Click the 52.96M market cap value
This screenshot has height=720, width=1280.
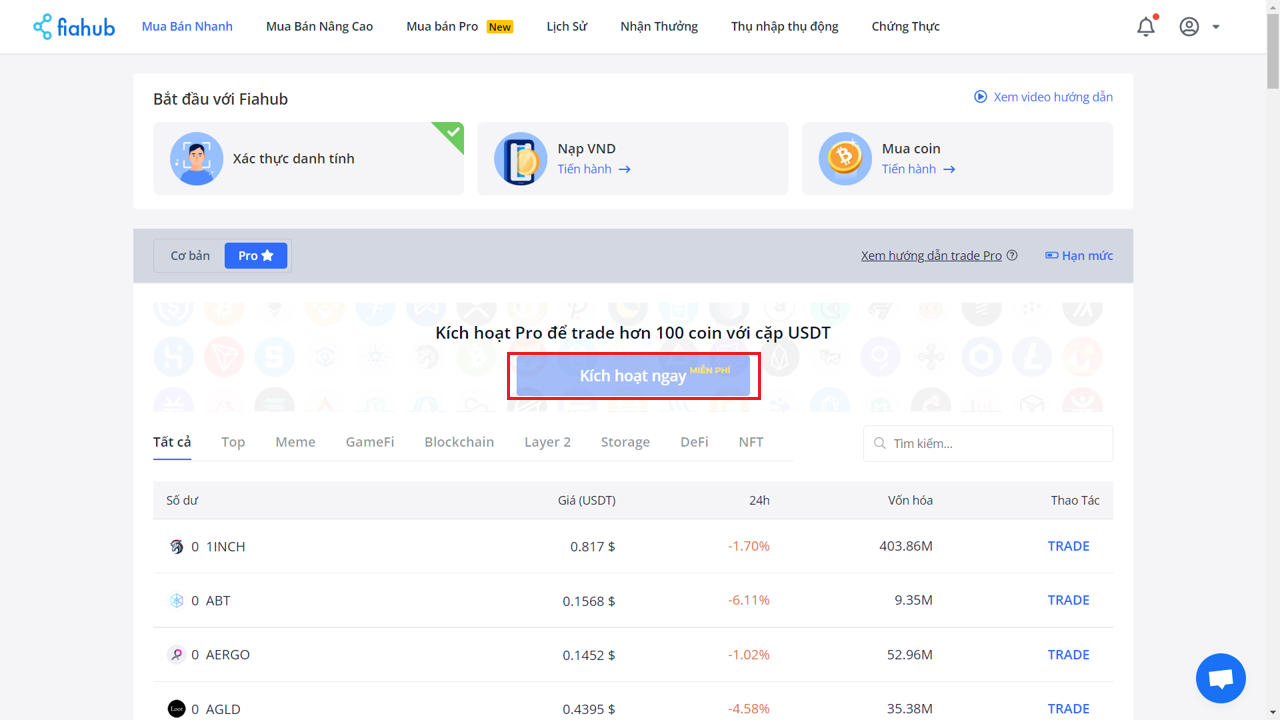click(x=910, y=654)
